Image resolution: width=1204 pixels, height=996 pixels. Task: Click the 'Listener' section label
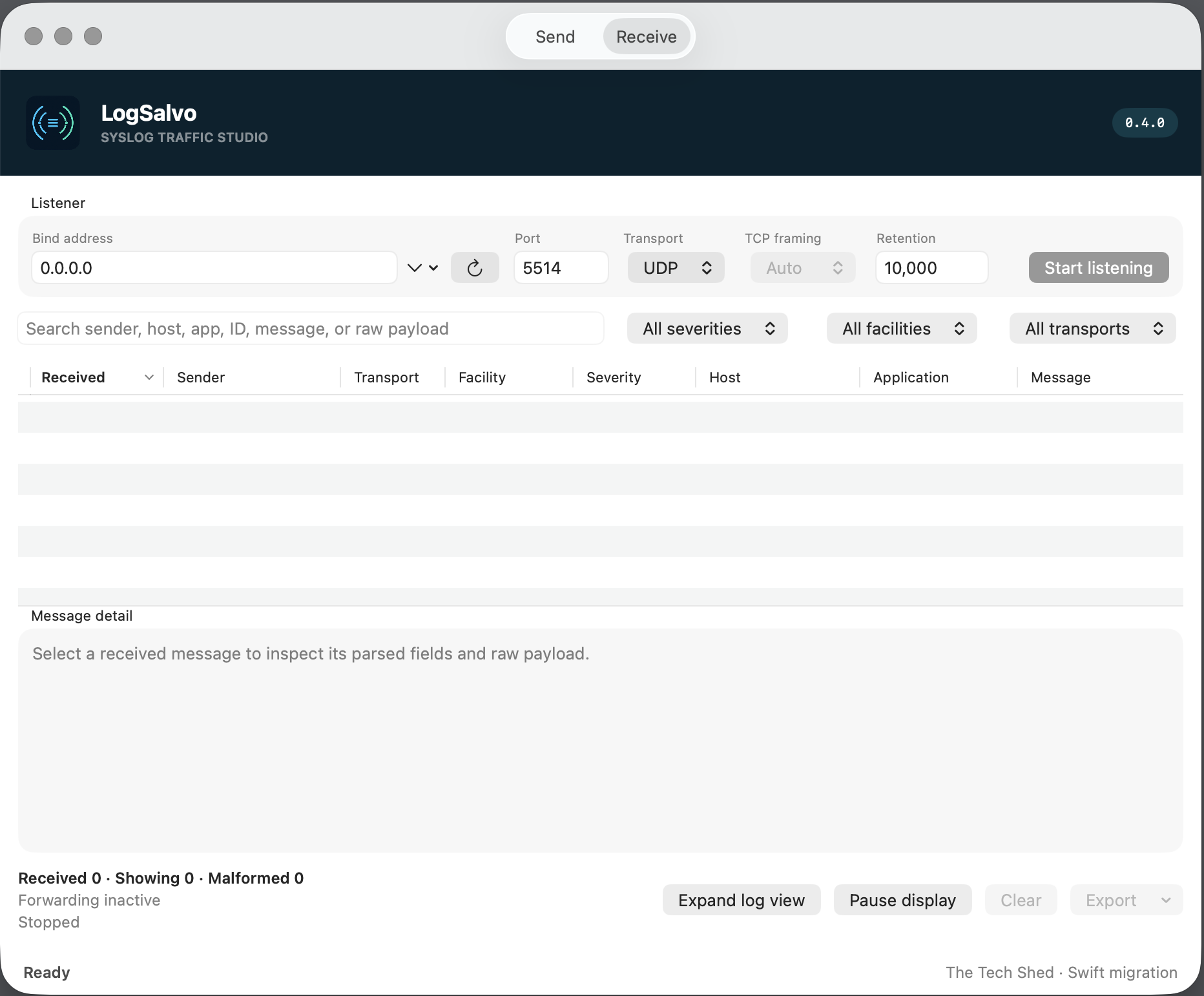[x=58, y=203]
